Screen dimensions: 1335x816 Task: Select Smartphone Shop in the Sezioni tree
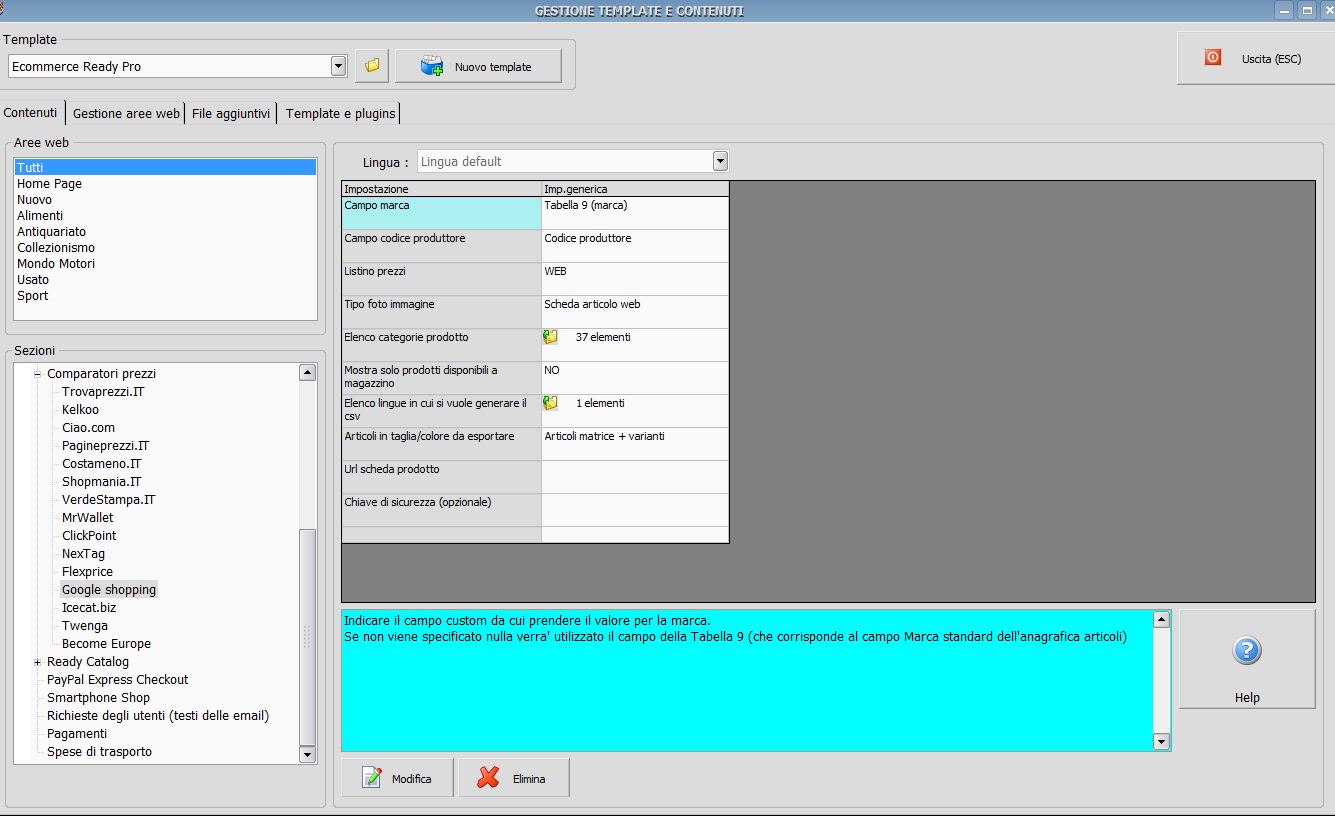98,698
